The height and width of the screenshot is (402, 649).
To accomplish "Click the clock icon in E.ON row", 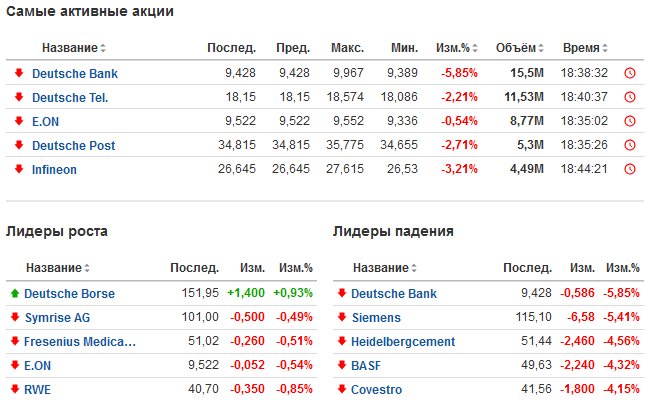I will pos(630,121).
